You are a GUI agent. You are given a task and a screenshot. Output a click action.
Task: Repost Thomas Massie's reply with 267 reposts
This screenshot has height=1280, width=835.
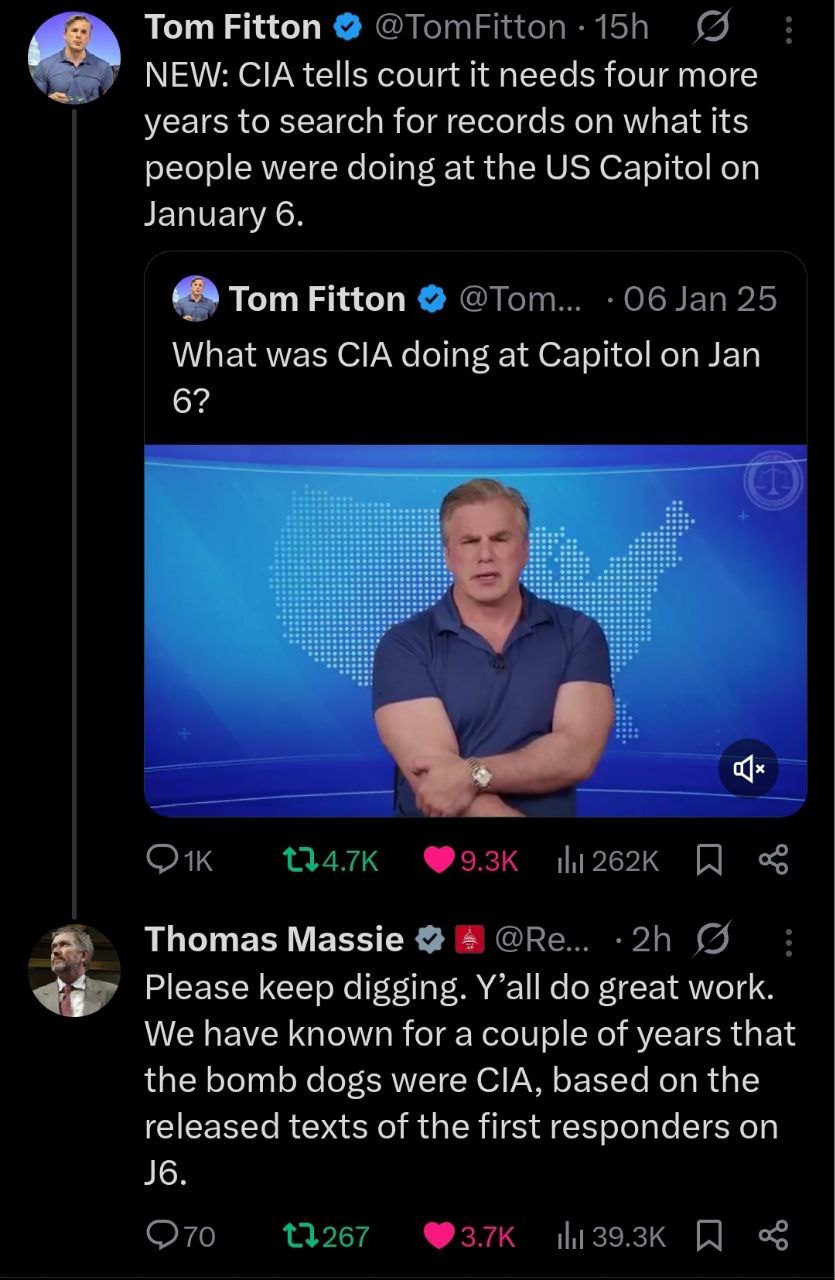pyautogui.click(x=299, y=1237)
